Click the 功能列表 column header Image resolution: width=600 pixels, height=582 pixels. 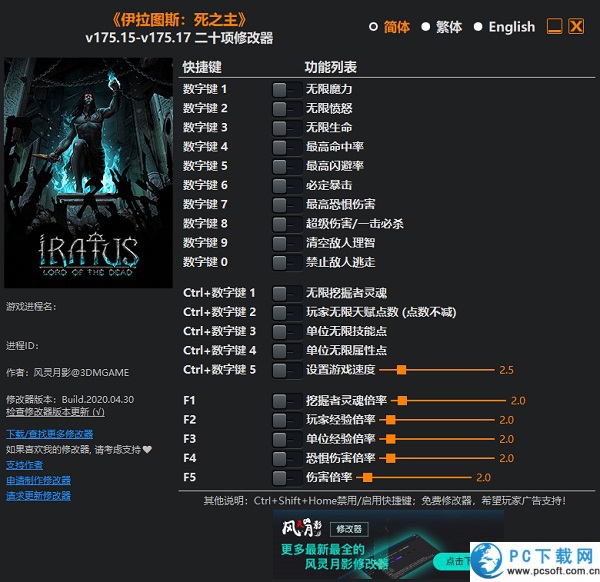point(331,67)
